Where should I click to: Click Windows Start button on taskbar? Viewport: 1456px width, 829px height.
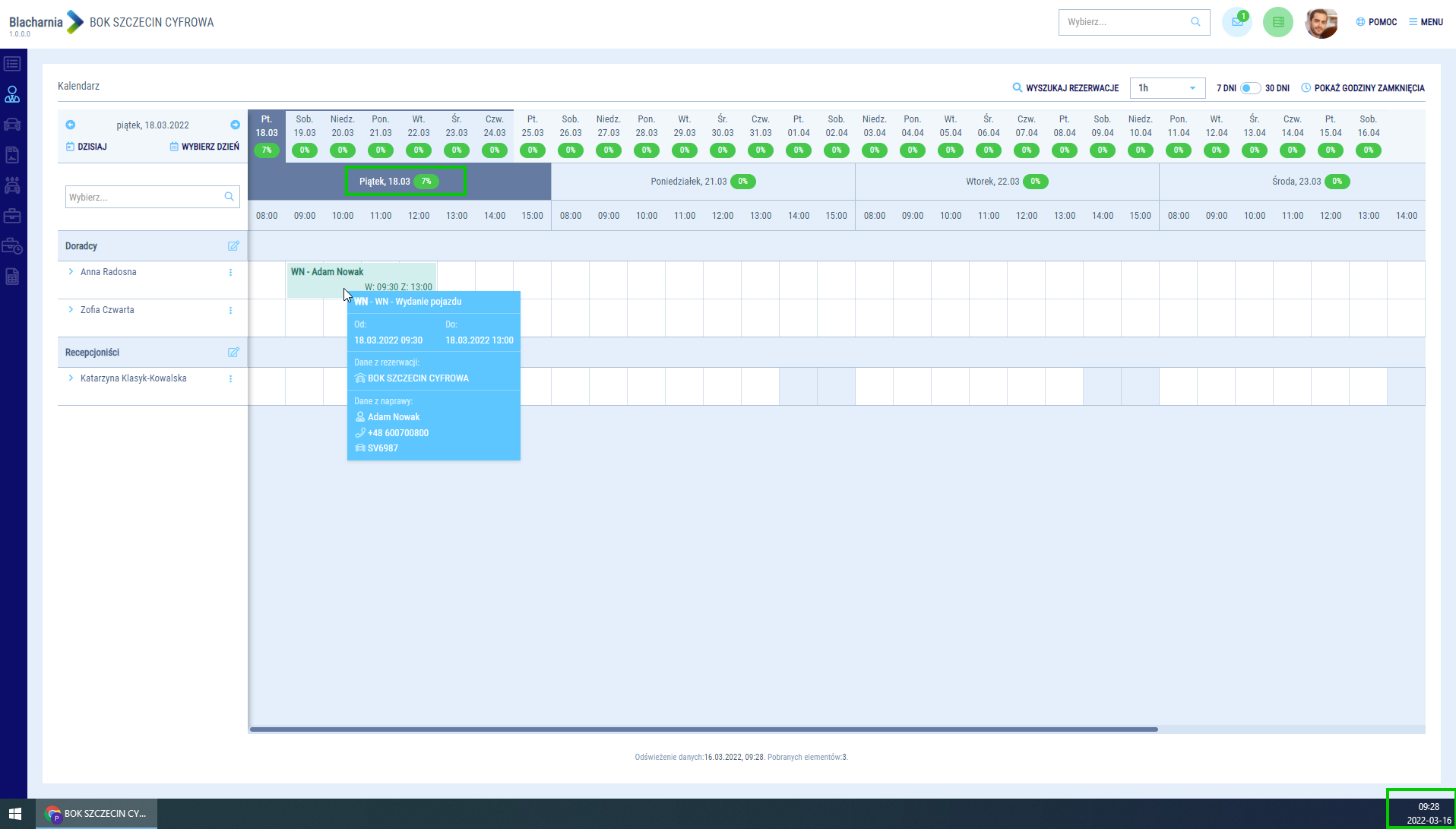[15, 813]
